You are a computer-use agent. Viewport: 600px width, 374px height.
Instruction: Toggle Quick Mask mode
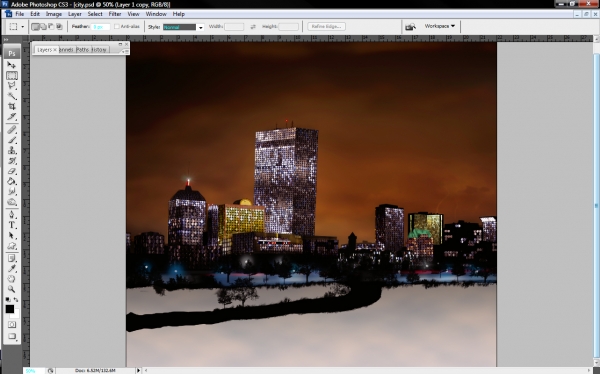coord(11,325)
